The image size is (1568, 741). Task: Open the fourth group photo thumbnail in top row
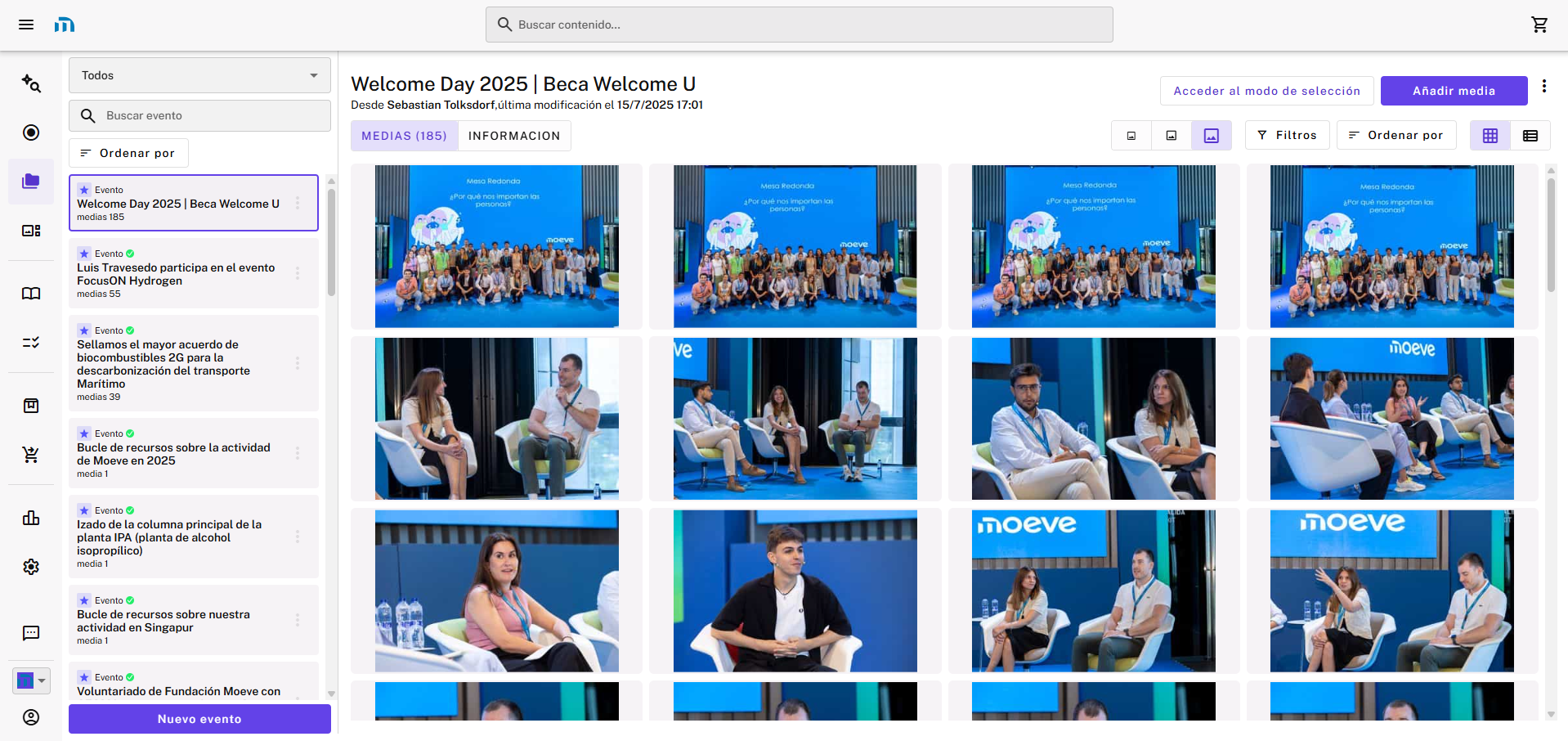coord(1392,246)
